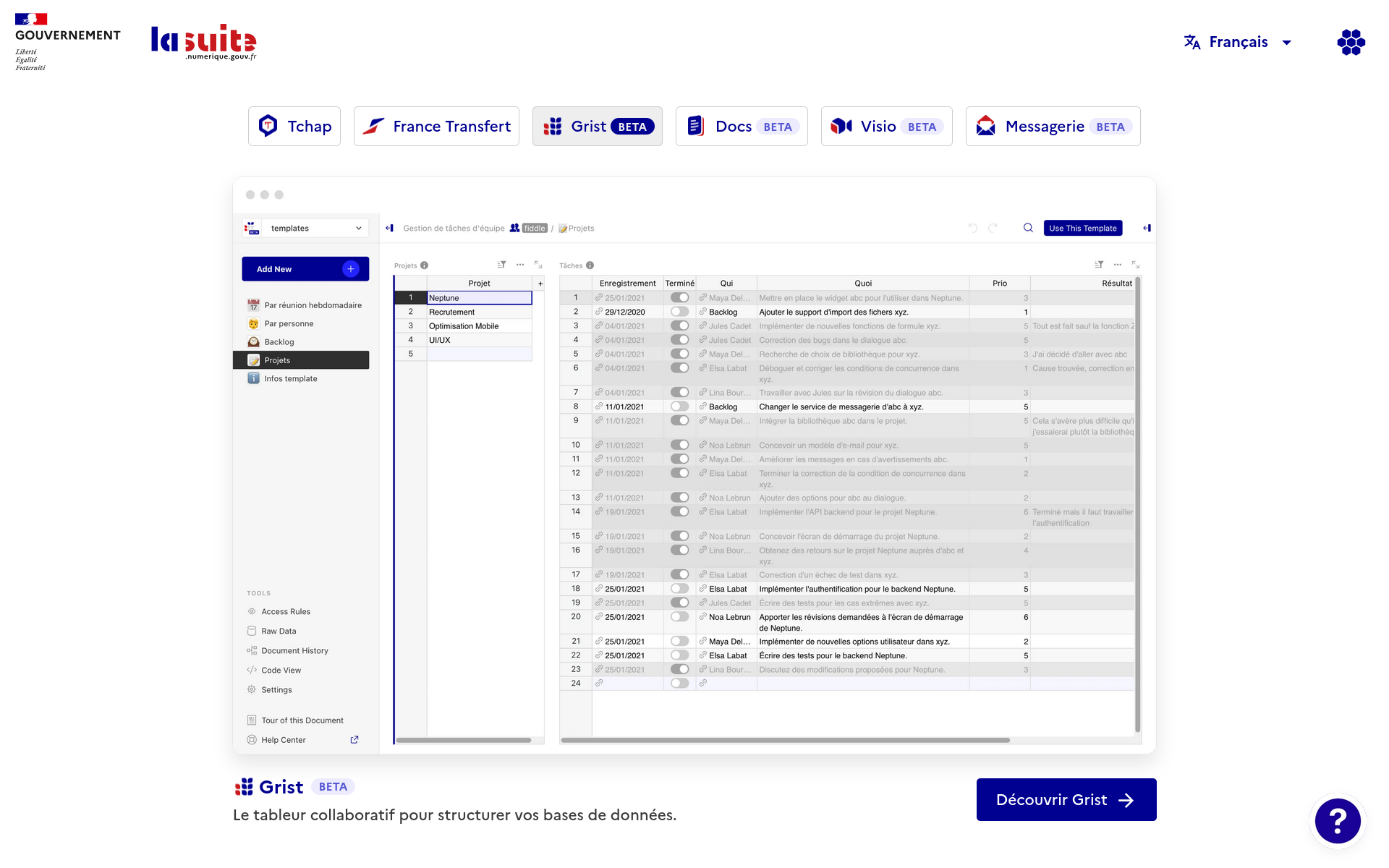
Task: Toggle Terminé switch in task row 21
Action: [679, 641]
